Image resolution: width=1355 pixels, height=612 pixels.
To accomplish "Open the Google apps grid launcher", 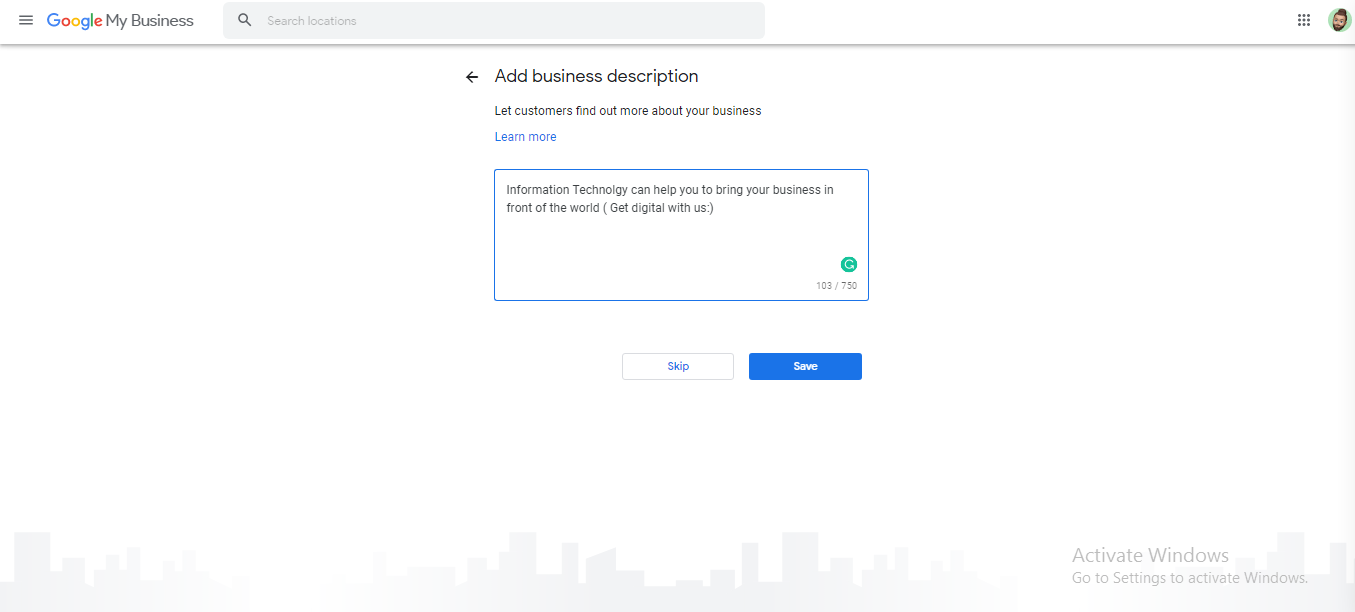I will 1304,20.
